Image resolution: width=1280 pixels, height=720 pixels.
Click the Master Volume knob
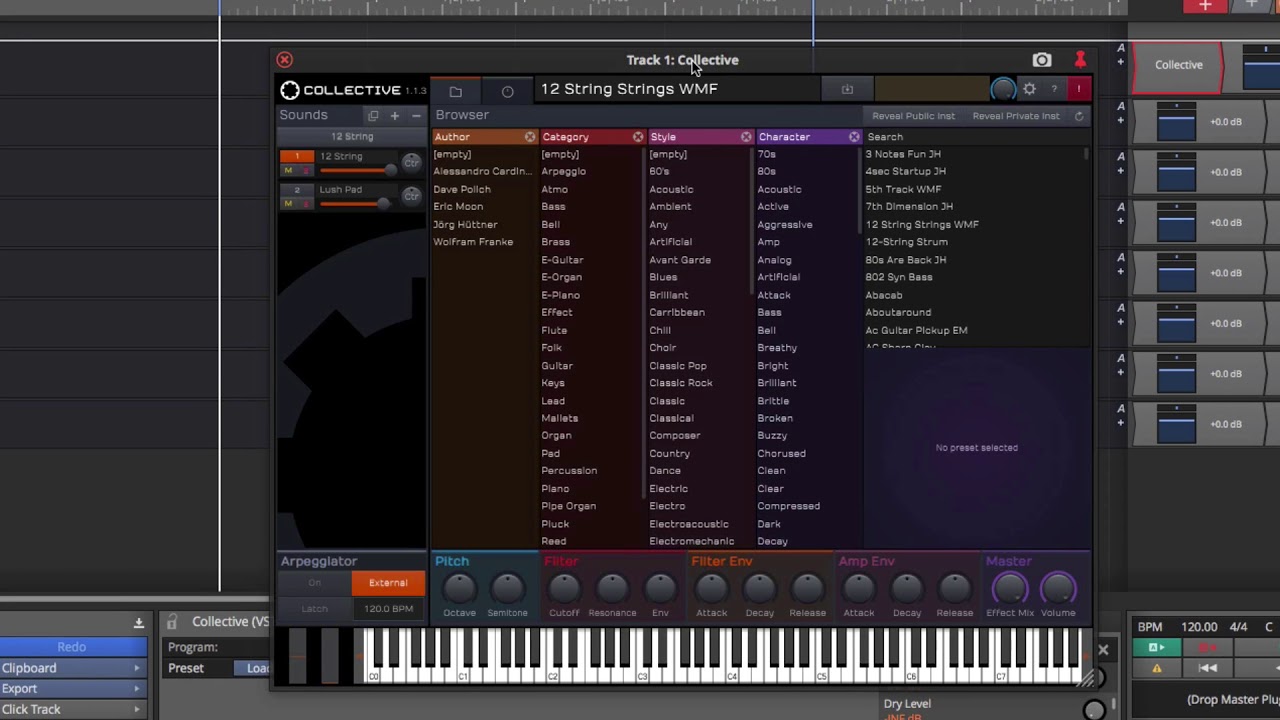pos(1058,589)
